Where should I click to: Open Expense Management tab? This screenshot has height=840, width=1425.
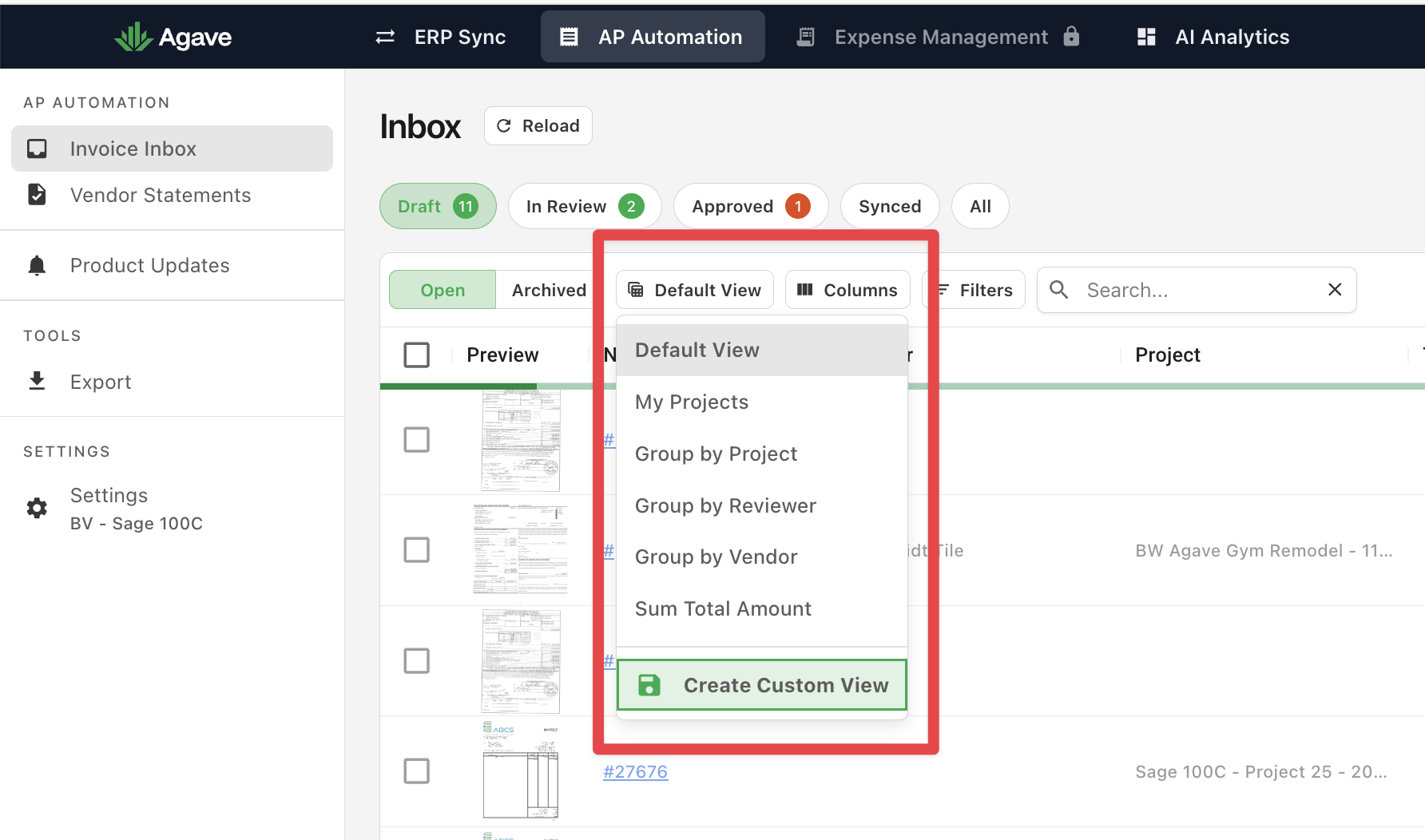939,37
